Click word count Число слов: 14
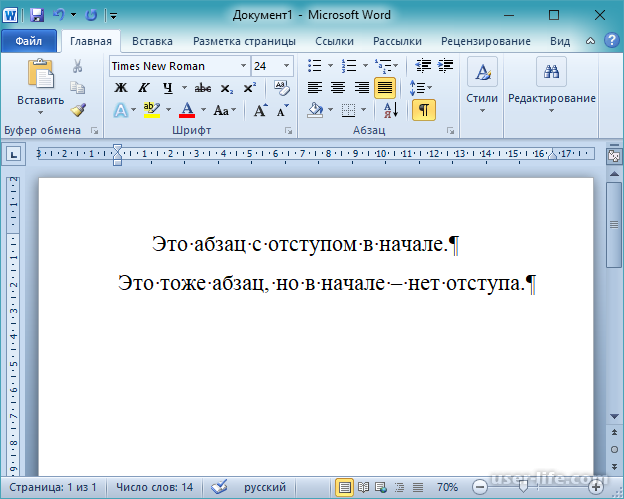The width and height of the screenshot is (624, 499). click(154, 487)
